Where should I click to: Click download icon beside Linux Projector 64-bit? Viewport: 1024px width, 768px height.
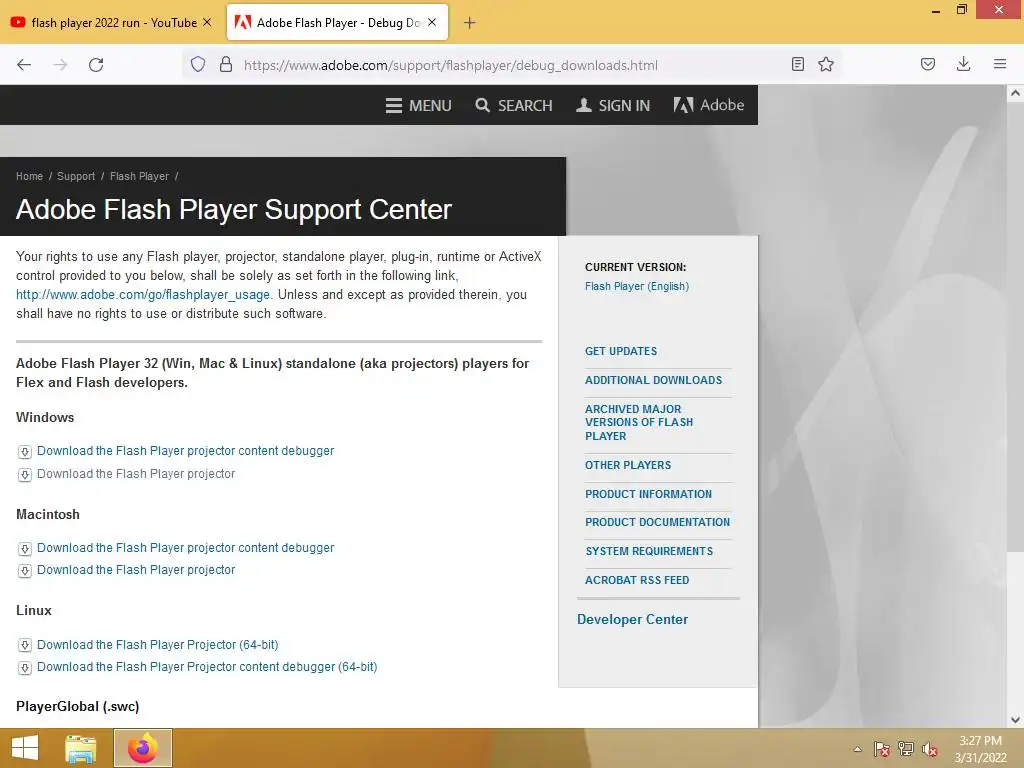(x=25, y=645)
